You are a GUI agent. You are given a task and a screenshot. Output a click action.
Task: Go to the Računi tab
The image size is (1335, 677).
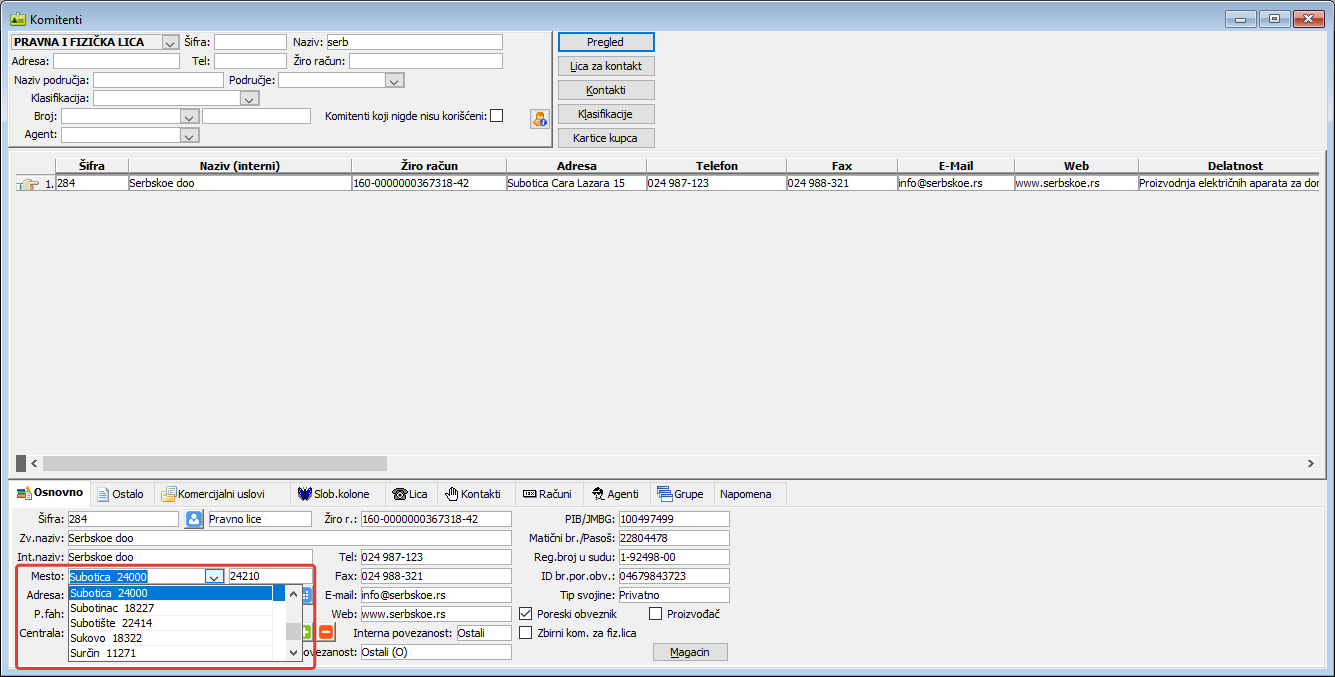(547, 494)
